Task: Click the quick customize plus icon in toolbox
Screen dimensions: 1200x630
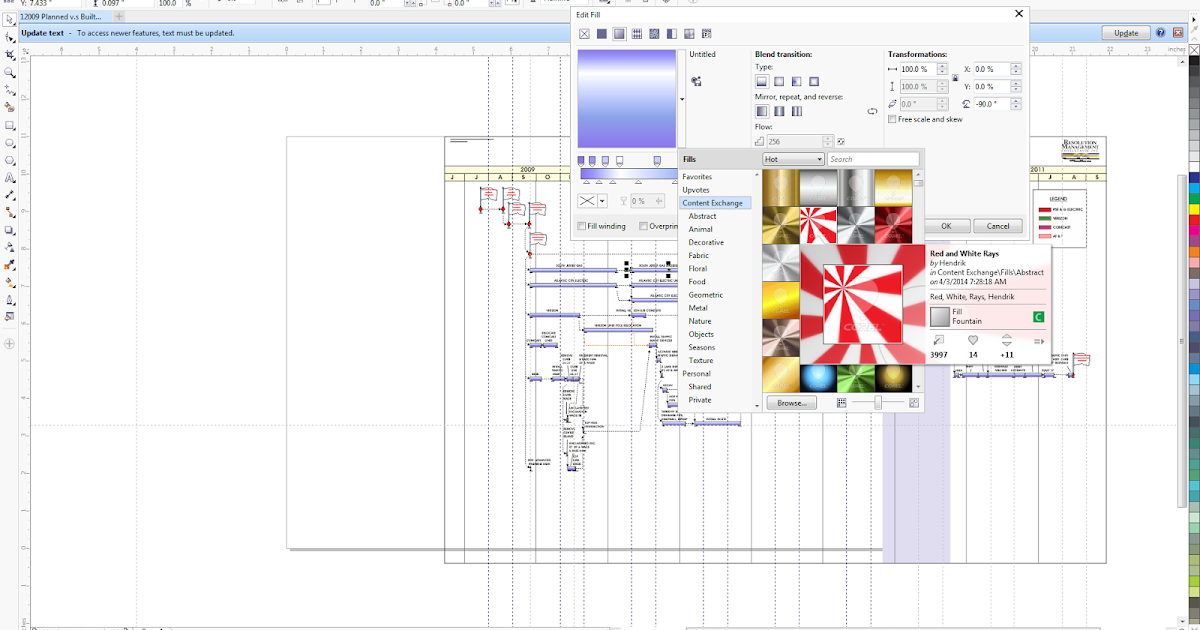Action: click(9, 343)
